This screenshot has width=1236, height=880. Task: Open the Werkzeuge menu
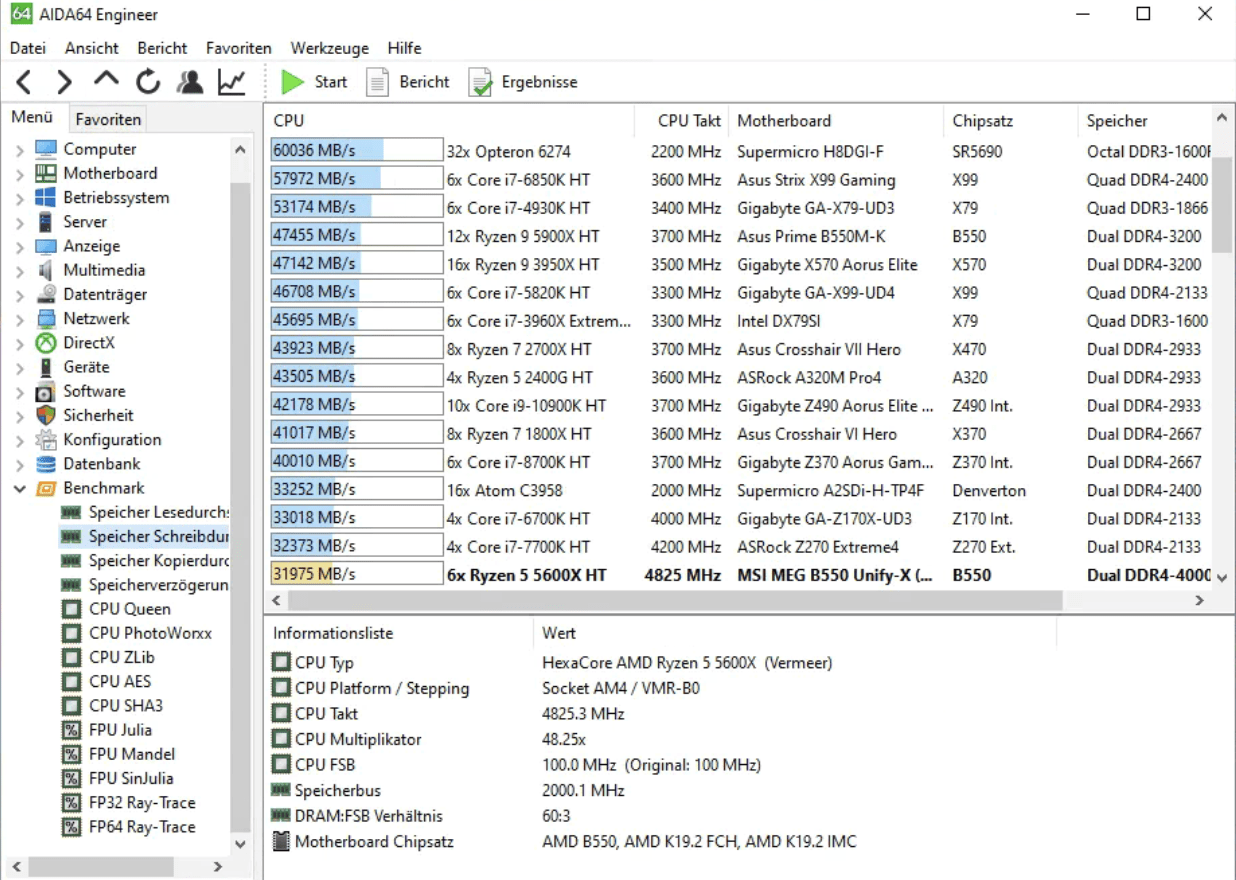pos(330,48)
